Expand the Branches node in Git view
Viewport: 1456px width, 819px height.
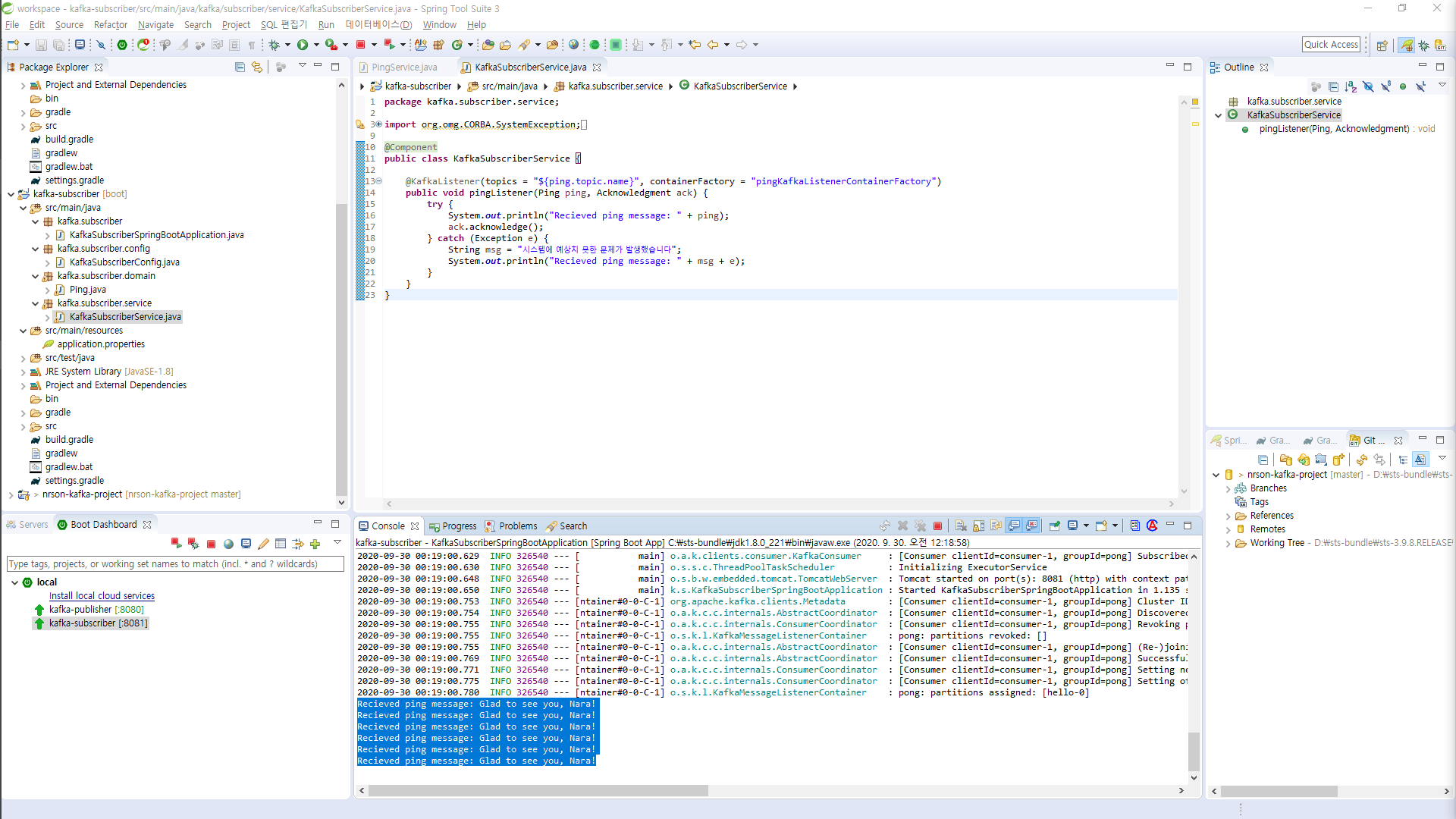coord(1228,488)
